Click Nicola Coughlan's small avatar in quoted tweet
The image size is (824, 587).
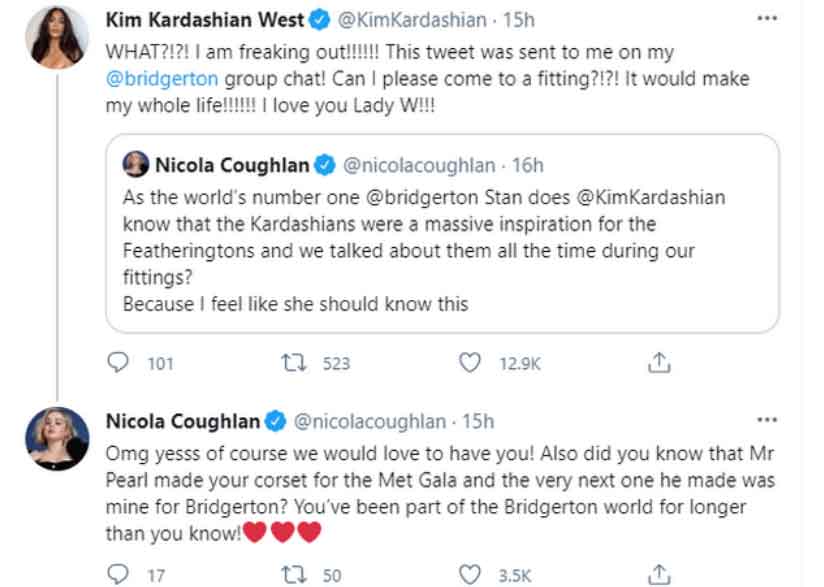(135, 165)
